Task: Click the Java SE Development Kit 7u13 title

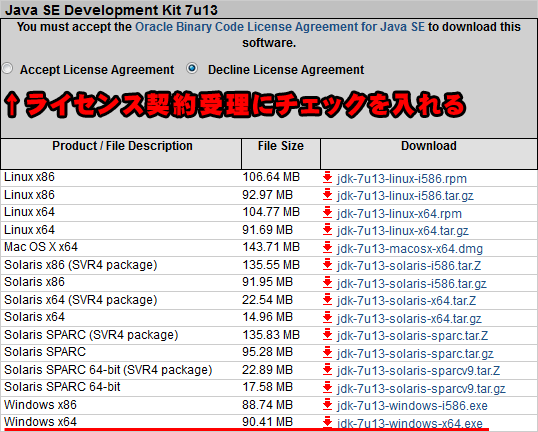Action: click(112, 10)
